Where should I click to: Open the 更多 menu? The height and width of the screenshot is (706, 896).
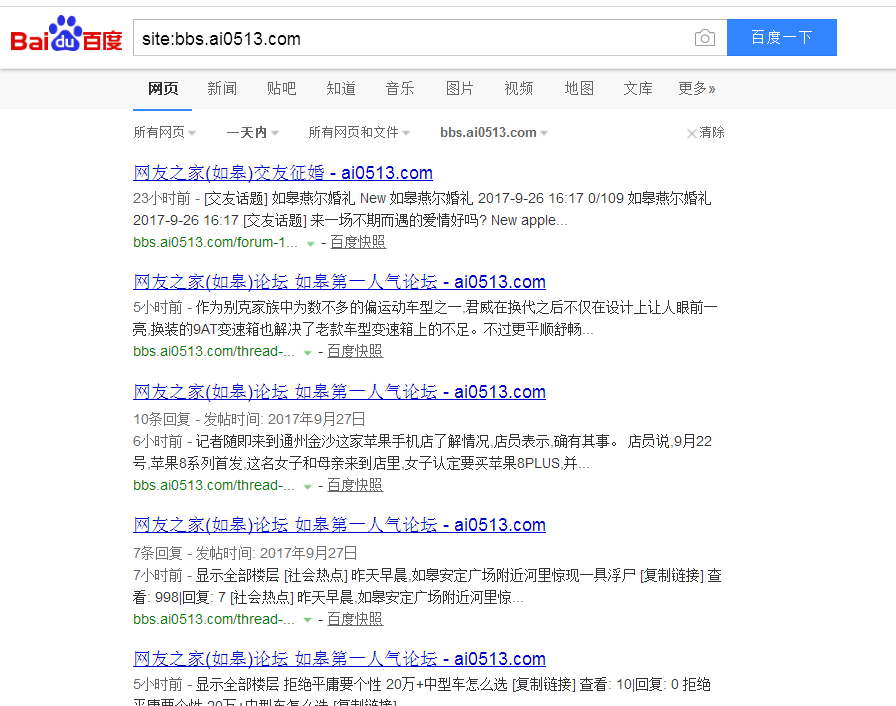click(x=697, y=88)
